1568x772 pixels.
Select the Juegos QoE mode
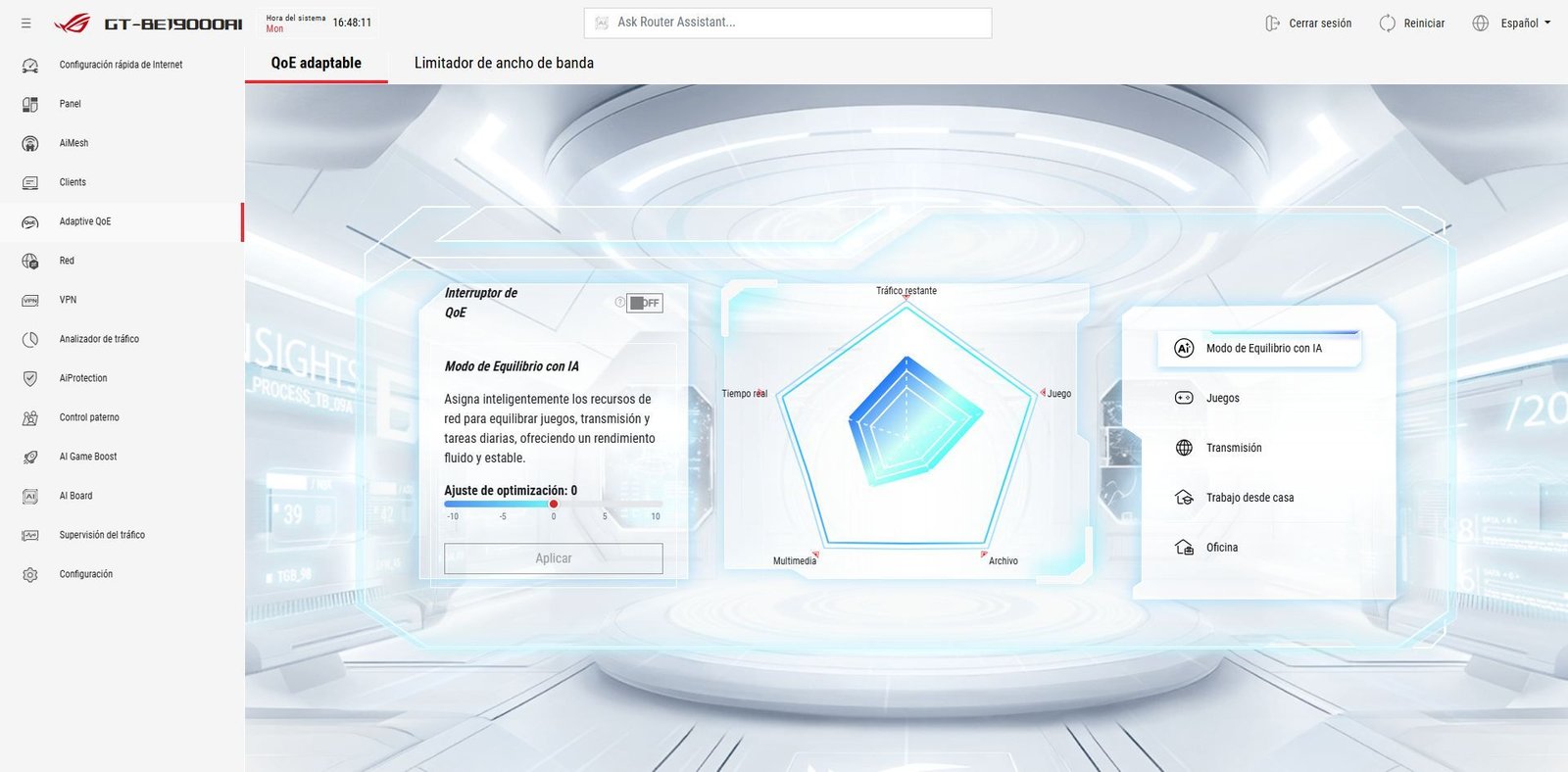(1222, 398)
